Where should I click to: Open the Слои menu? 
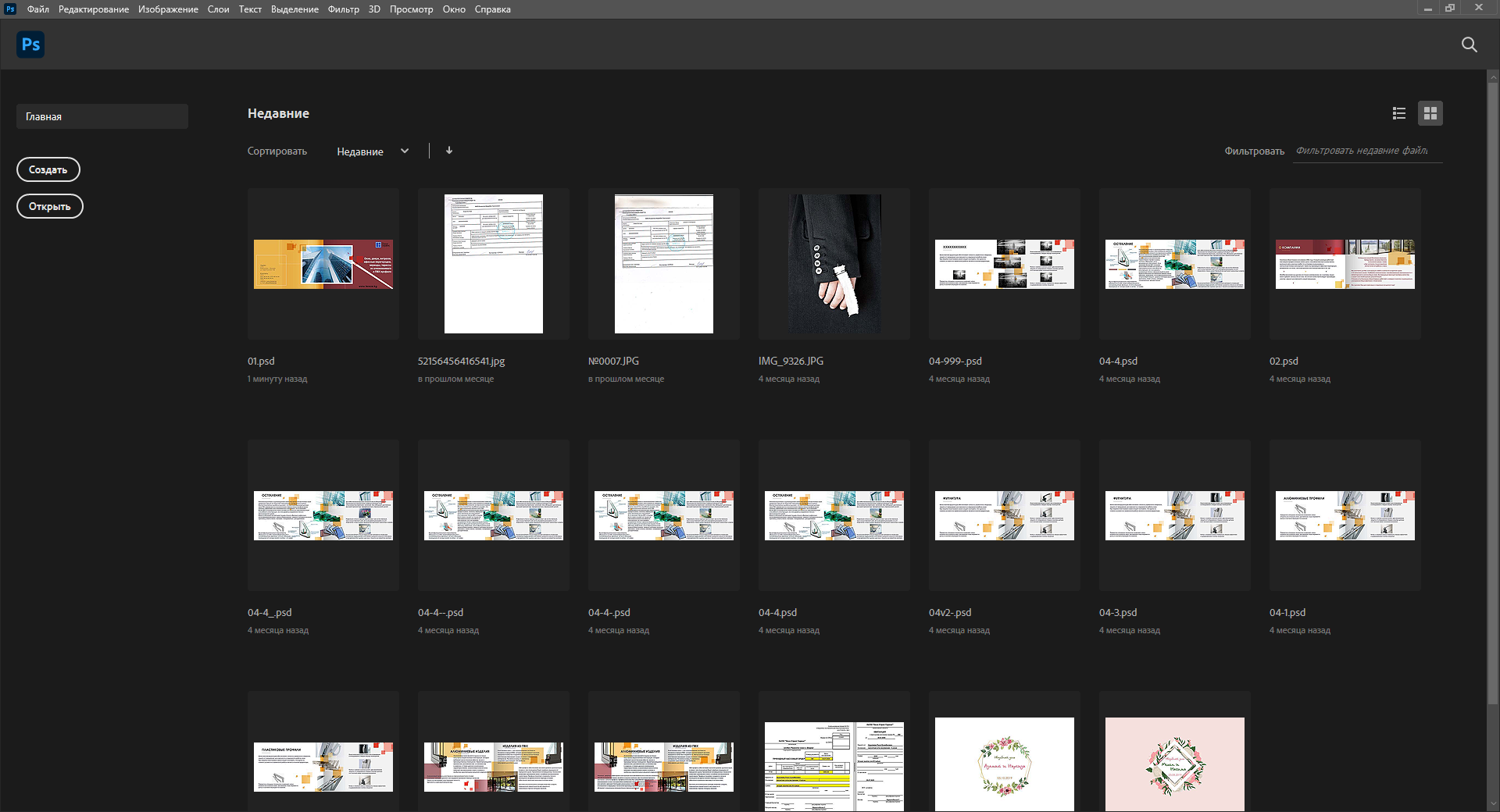pos(218,9)
